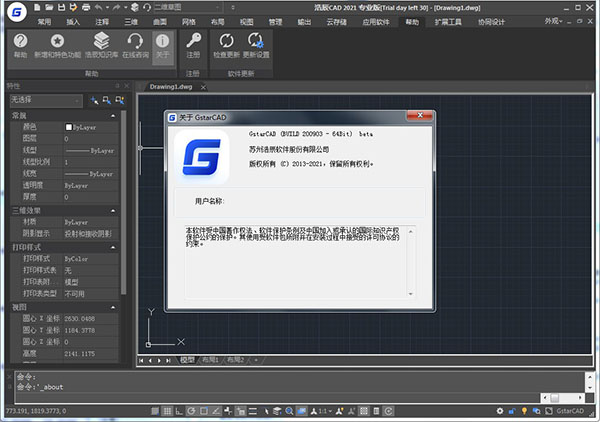Switch to the 视图 ribbon tab
Image resolution: width=600 pixels, height=422 pixels.
(246, 22)
